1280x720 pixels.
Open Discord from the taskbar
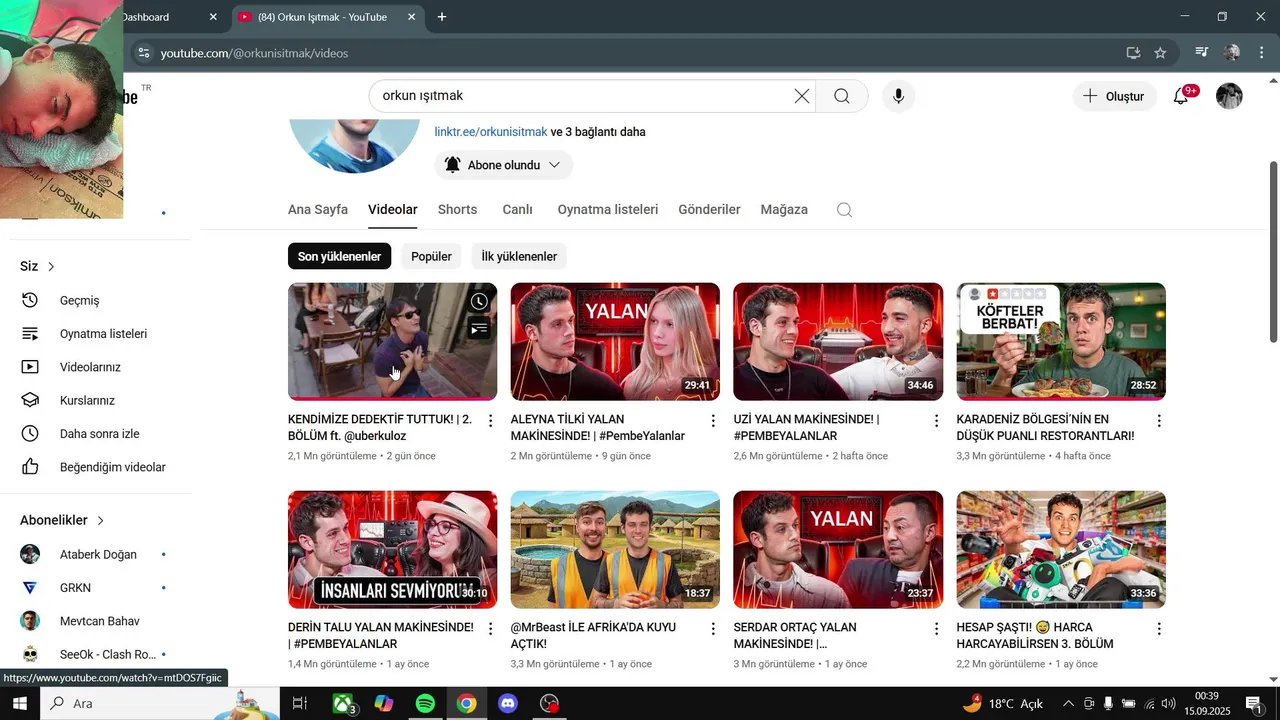(508, 704)
